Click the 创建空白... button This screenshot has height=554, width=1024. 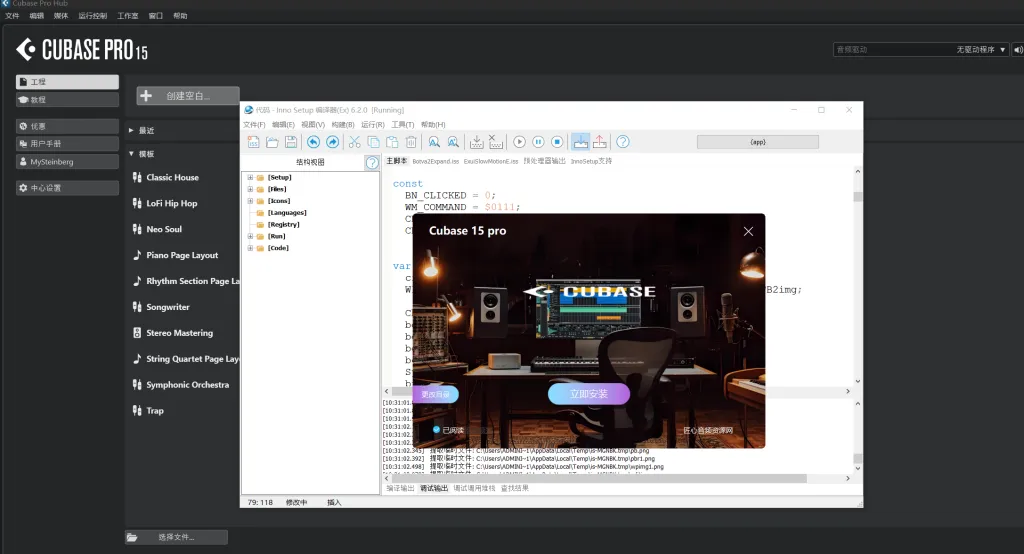[187, 96]
